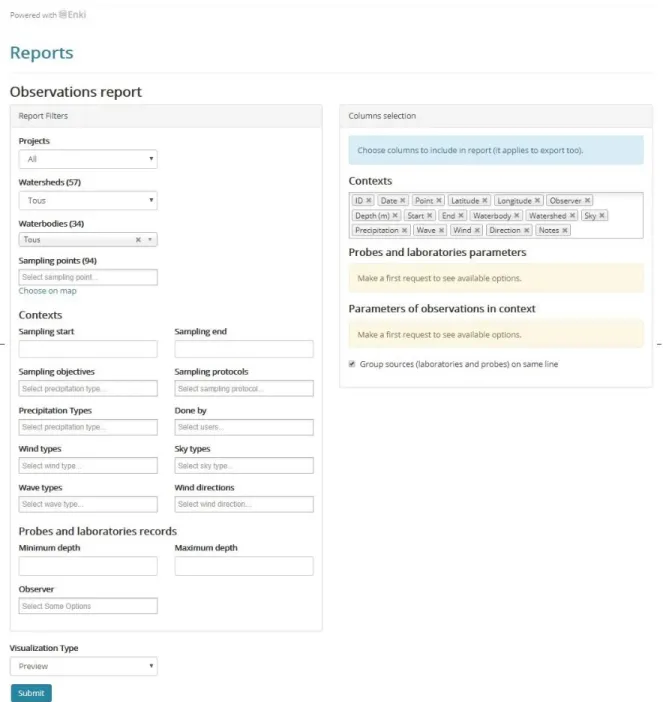The width and height of the screenshot is (663, 702).
Task: Toggle Group sources on same line checkbox
Action: tap(352, 364)
